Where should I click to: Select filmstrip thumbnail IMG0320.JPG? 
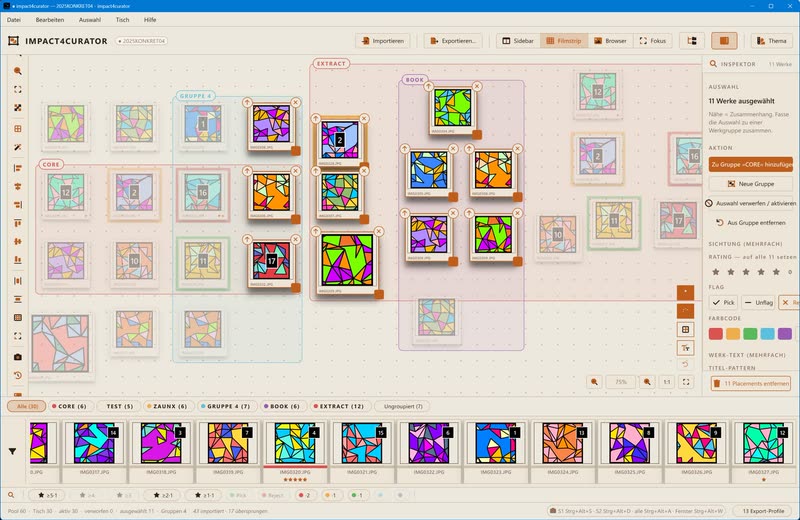coord(295,450)
